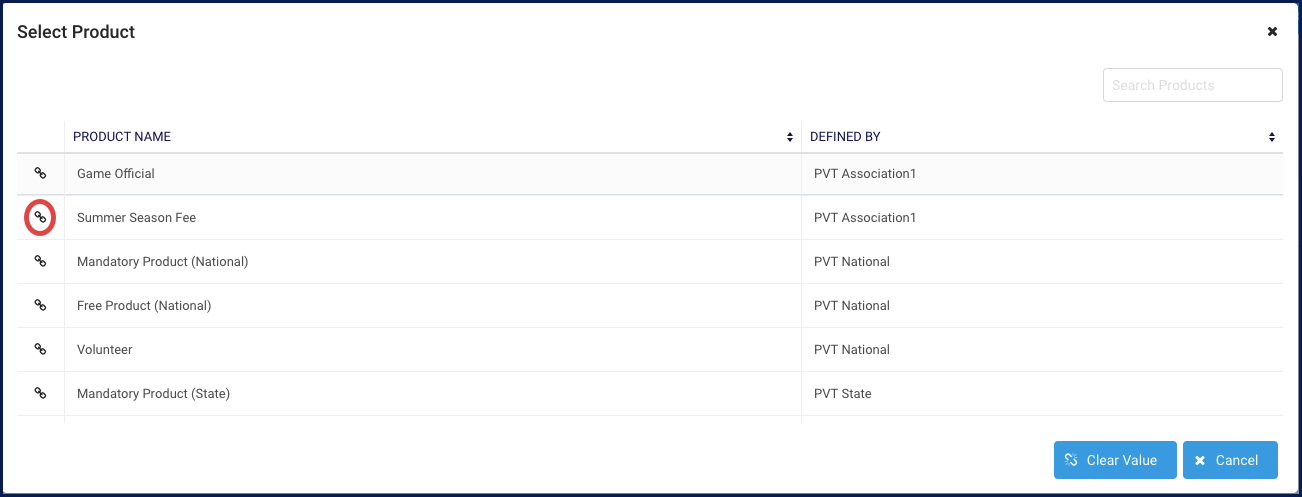This screenshot has width=1302, height=497.
Task: Click link icon for Mandatory Product (National)
Action: [40, 262]
